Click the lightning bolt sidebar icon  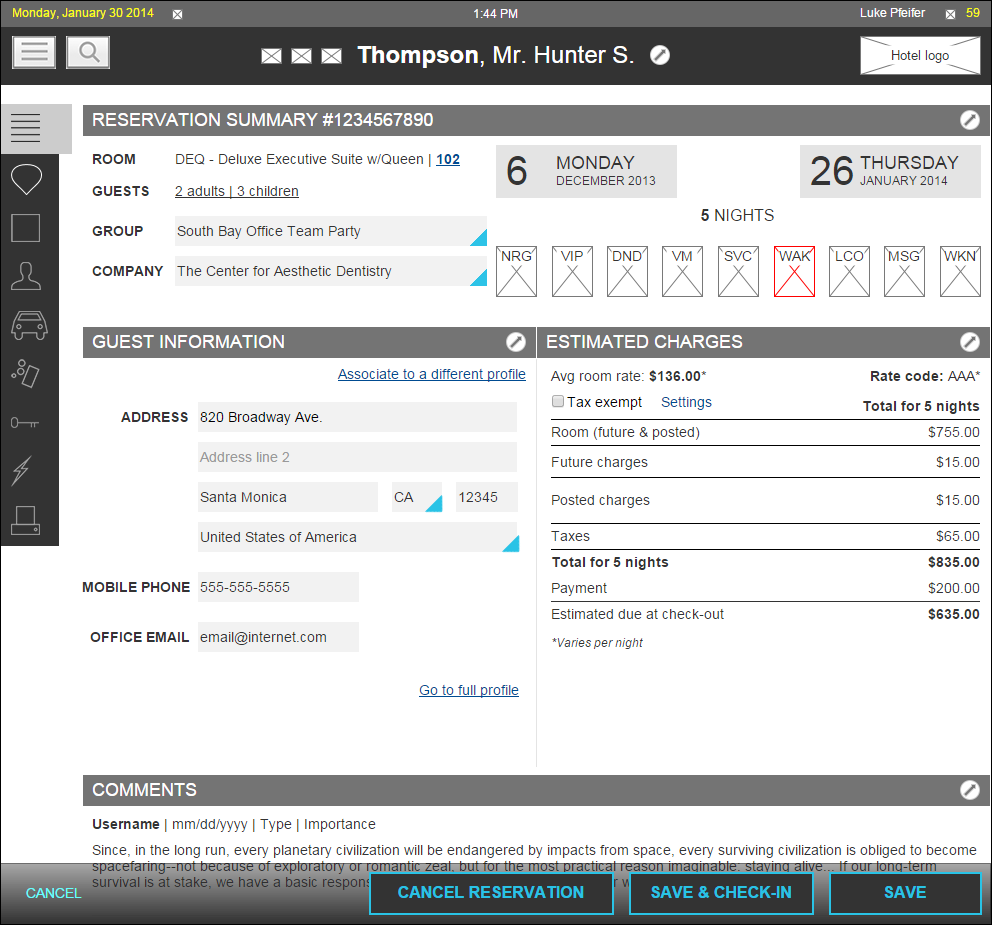(x=22, y=470)
